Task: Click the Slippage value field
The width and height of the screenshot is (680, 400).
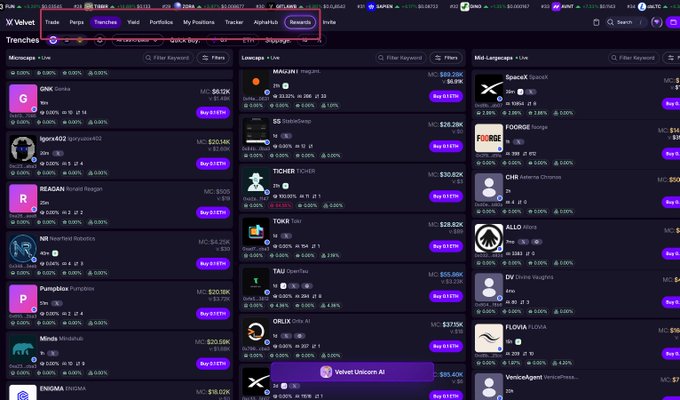Action: click(310, 40)
